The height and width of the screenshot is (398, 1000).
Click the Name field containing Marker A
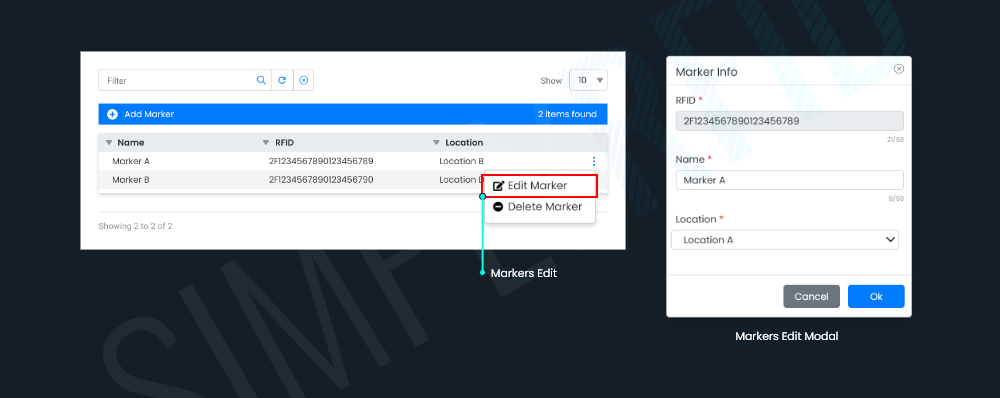[x=790, y=180]
